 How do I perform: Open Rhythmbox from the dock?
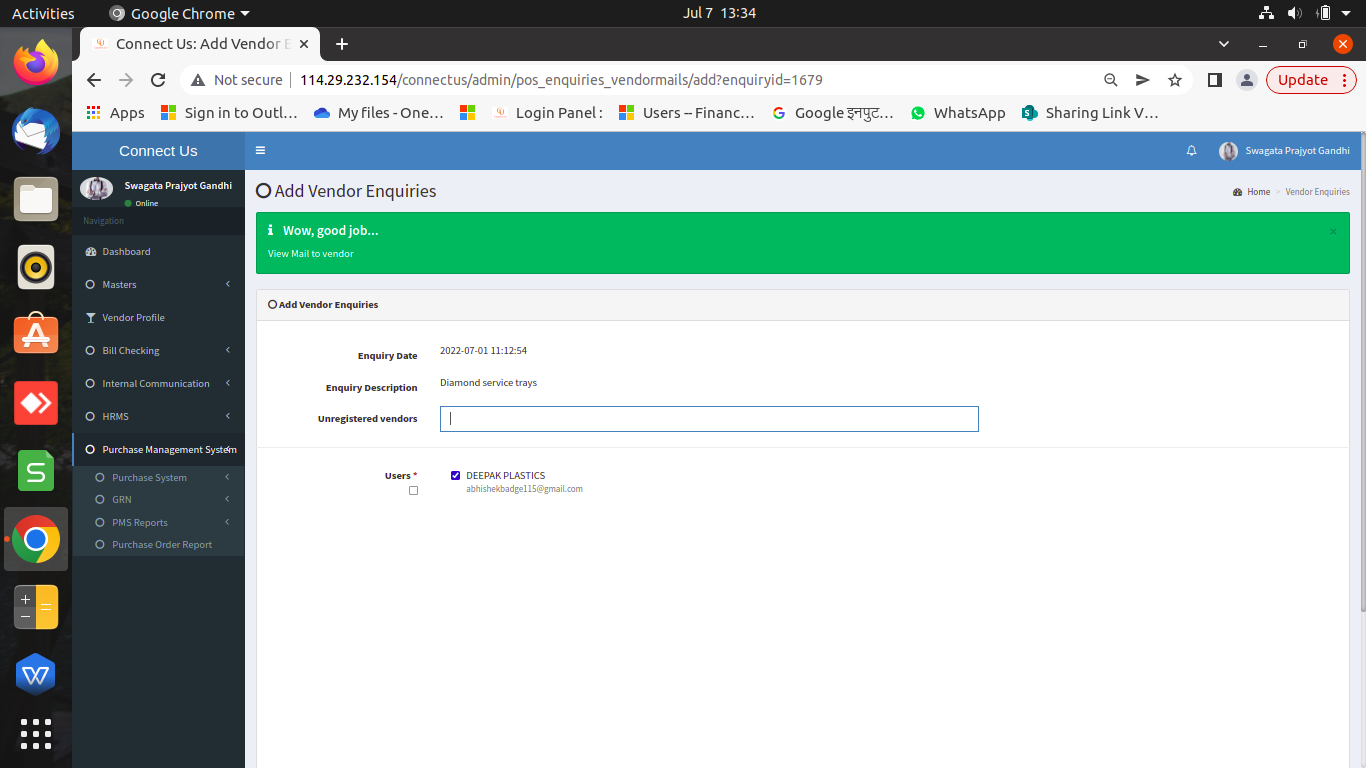point(36,267)
